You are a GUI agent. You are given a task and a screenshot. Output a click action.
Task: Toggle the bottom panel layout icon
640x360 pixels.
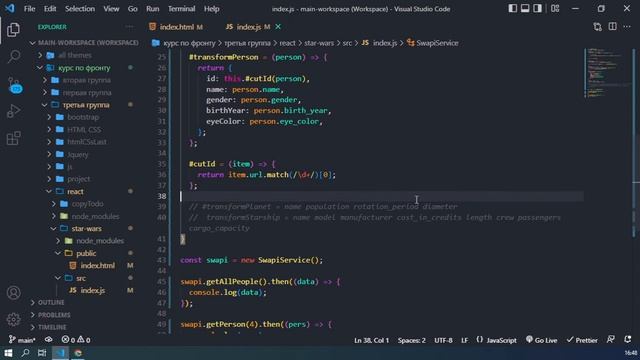click(x=525, y=9)
